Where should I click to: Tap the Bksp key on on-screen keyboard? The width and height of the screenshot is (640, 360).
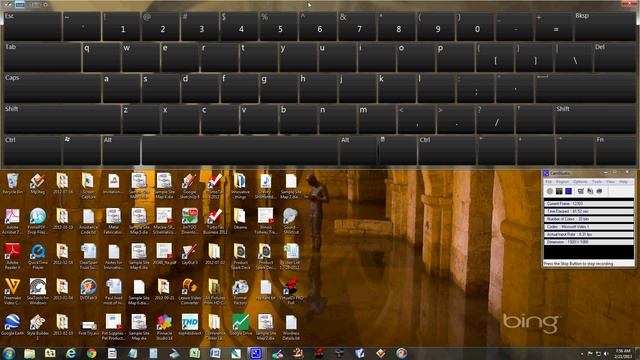click(x=605, y=26)
